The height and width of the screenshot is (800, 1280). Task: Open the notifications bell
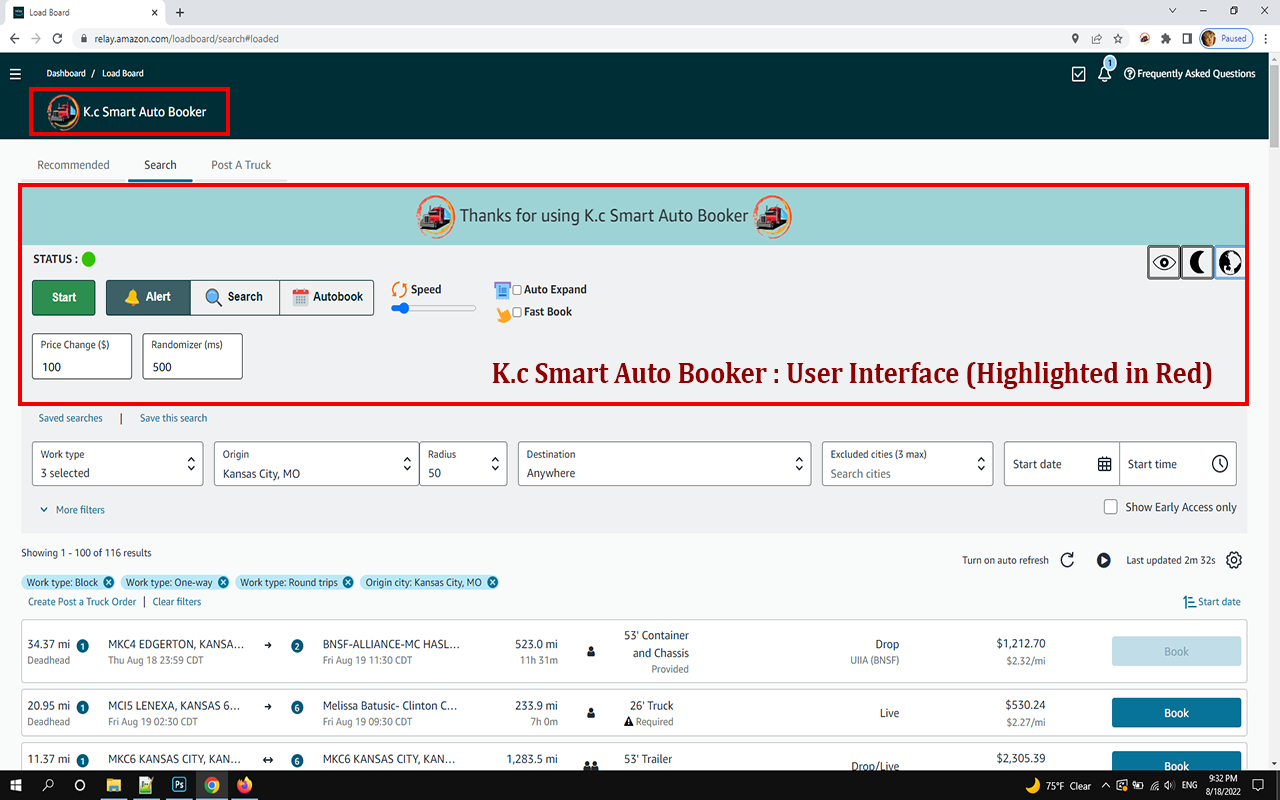tap(1105, 72)
